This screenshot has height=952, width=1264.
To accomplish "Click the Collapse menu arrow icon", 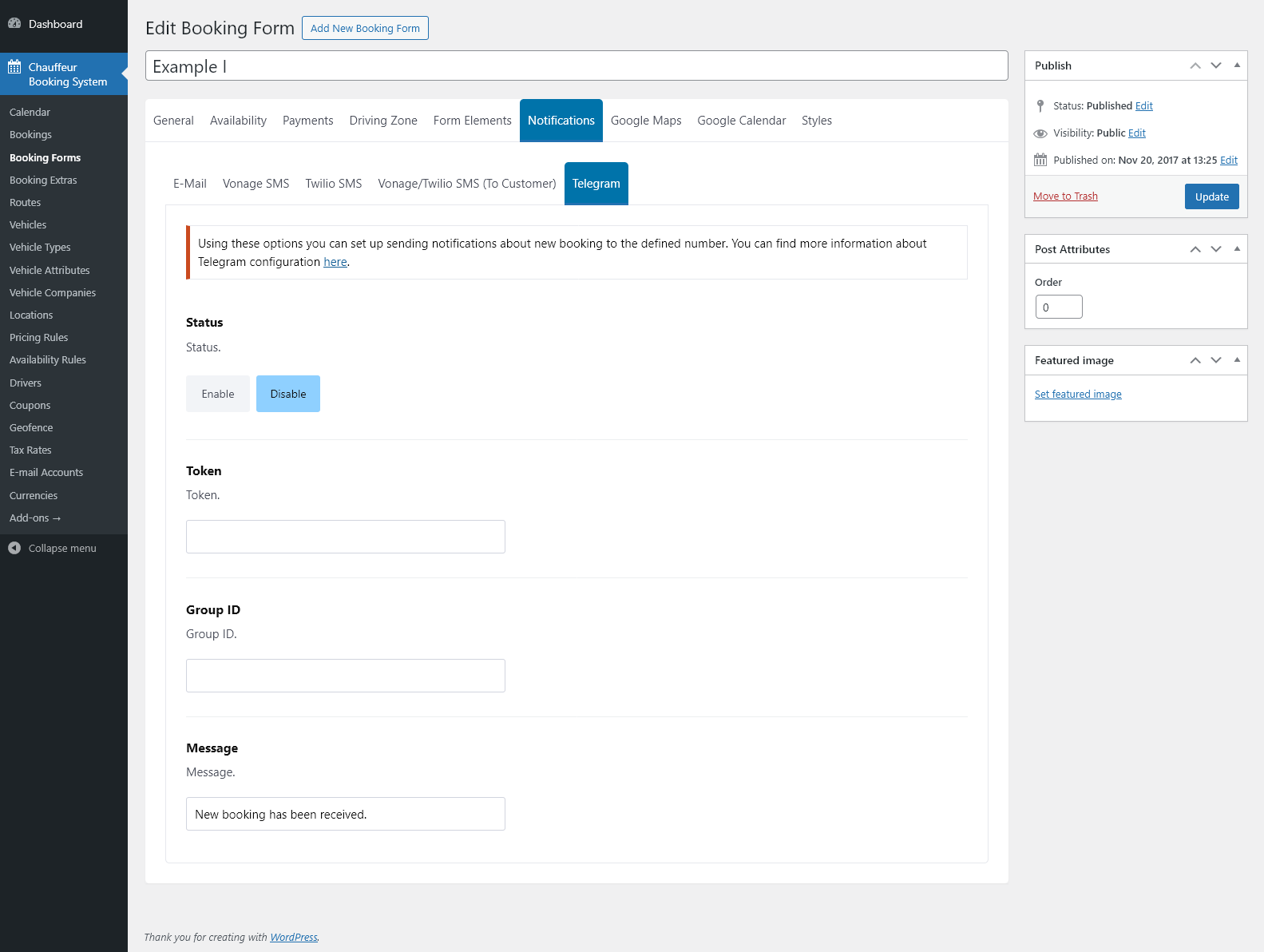I will [14, 548].
